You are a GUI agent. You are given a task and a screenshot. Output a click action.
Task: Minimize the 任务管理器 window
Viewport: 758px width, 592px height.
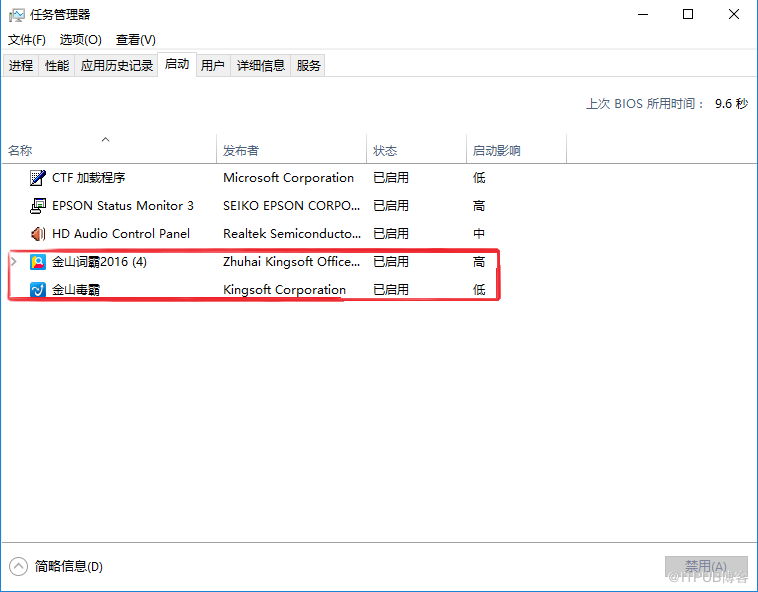[x=643, y=14]
